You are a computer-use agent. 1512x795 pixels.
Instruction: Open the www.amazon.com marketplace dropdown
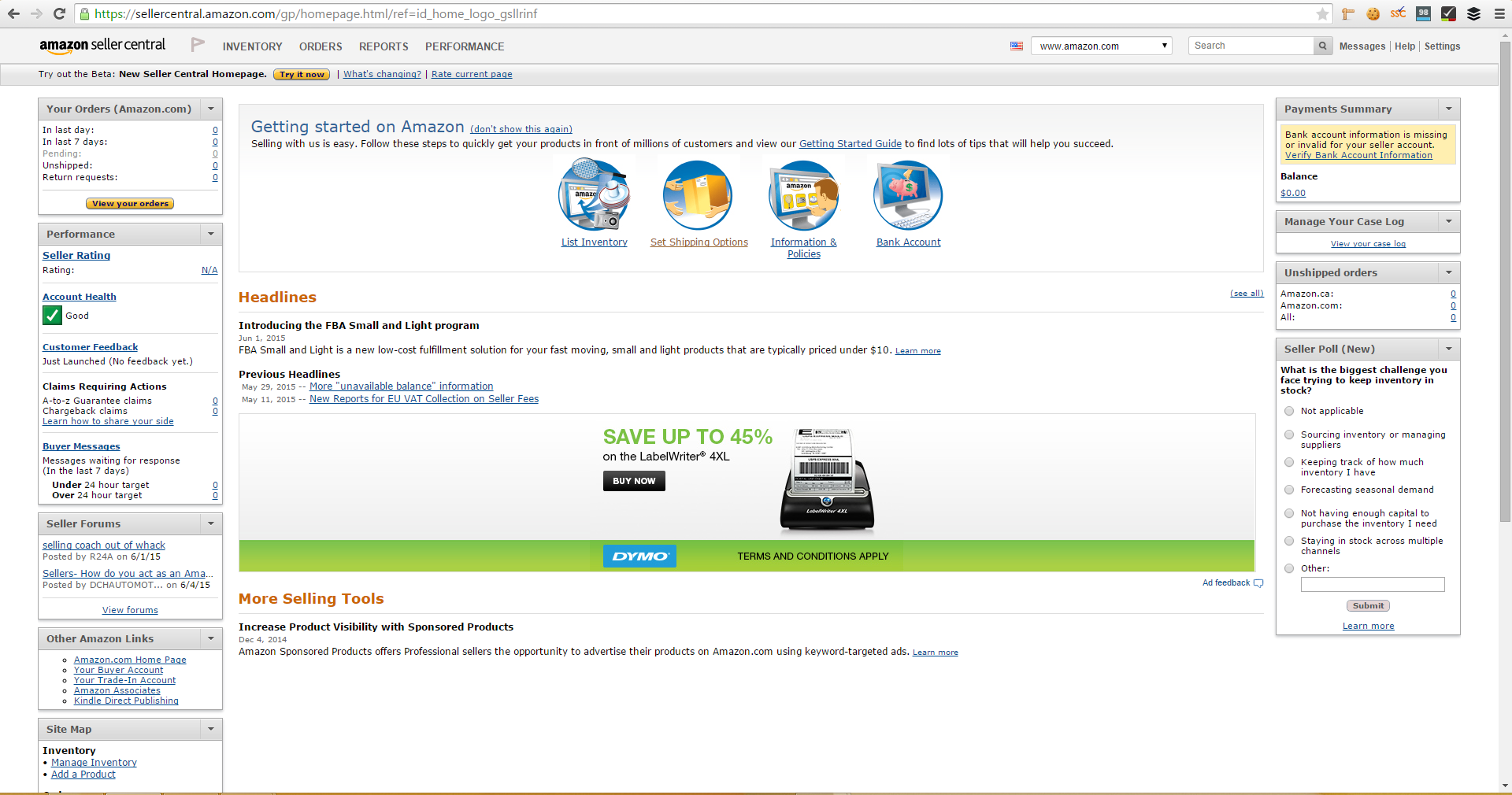(1102, 46)
